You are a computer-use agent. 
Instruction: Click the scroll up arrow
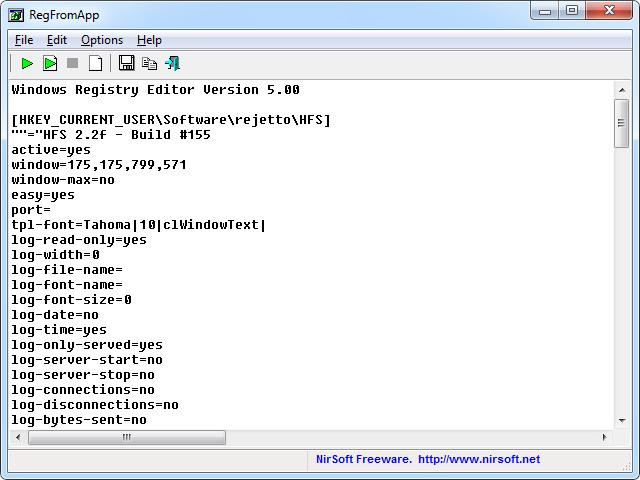point(622,90)
